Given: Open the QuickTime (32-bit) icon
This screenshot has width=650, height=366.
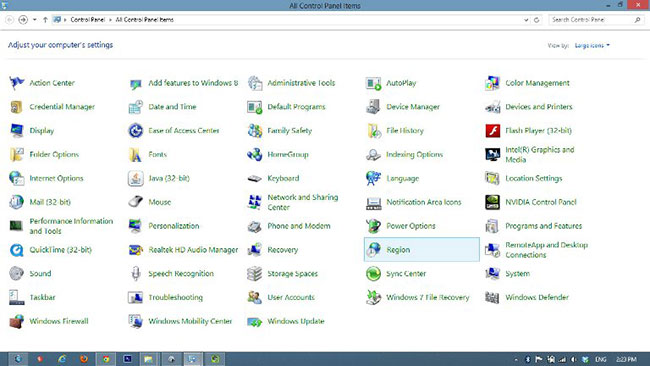Looking at the screenshot, I should tap(17, 250).
